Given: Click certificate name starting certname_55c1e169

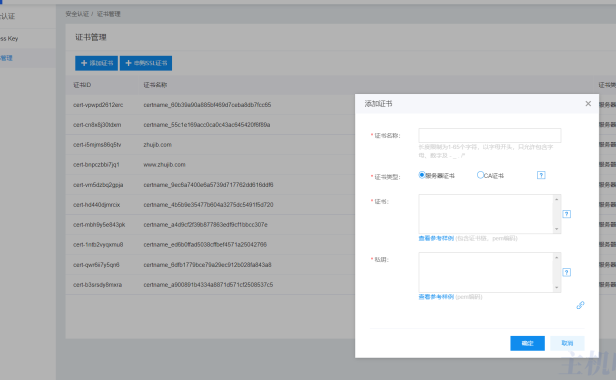Looking at the screenshot, I should (x=207, y=125).
